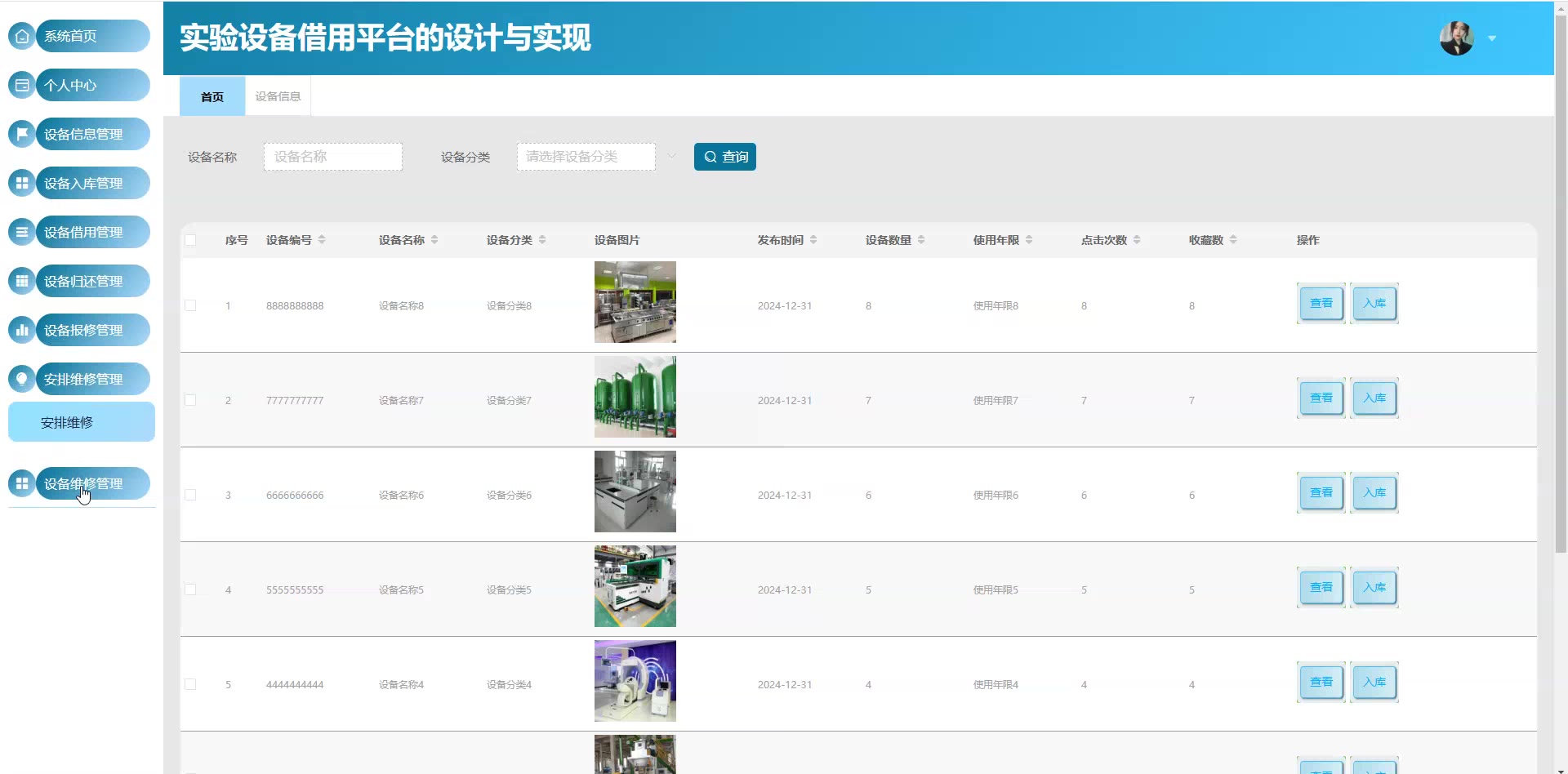This screenshot has width=1568, height=774.
Task: Toggle the select-all checkbox in table header
Action: click(x=190, y=240)
